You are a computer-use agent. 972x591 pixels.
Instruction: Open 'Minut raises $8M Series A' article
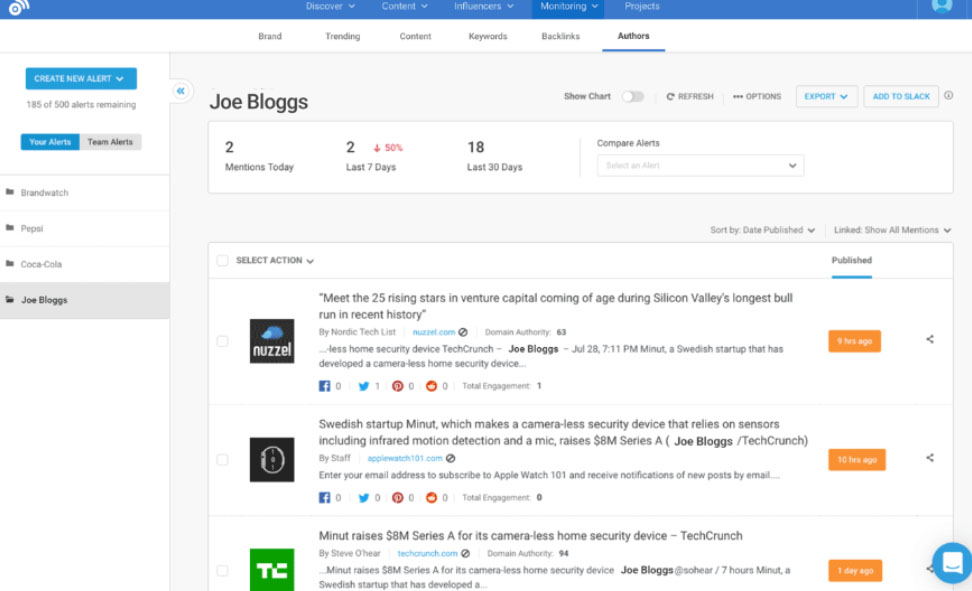click(531, 536)
